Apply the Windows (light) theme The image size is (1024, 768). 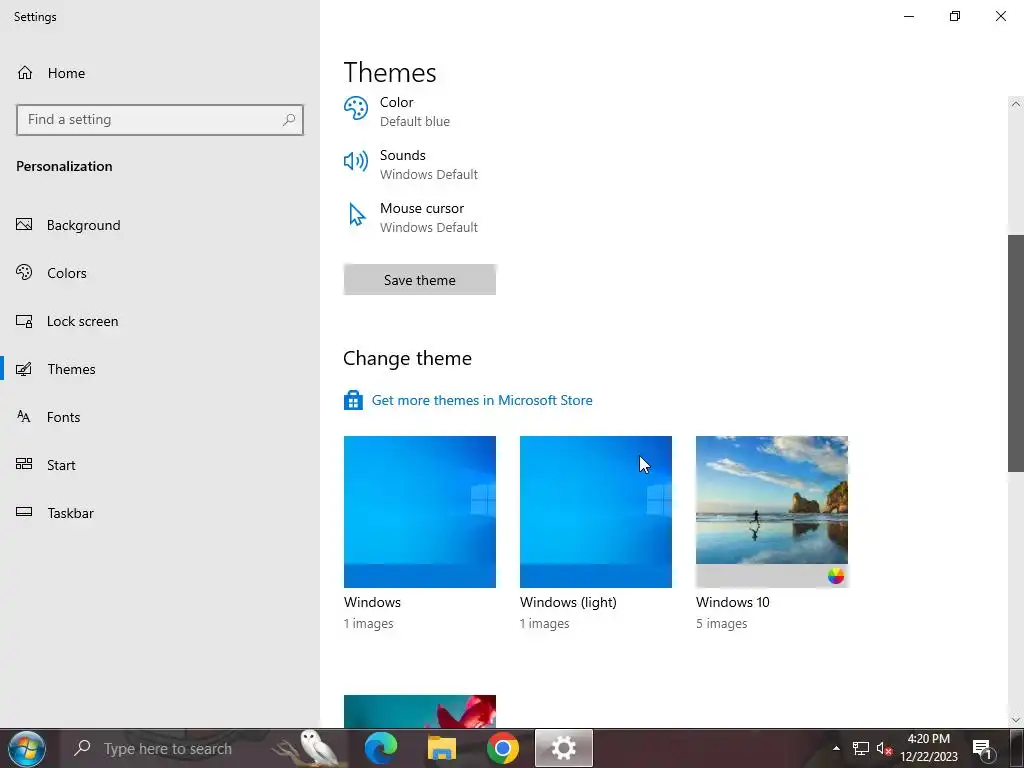point(596,511)
